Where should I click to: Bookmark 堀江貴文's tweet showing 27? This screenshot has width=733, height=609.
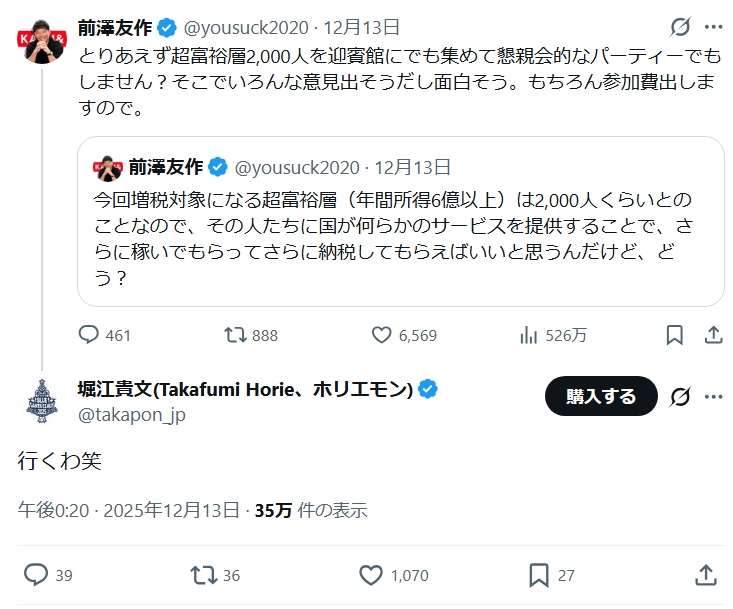[x=539, y=575]
